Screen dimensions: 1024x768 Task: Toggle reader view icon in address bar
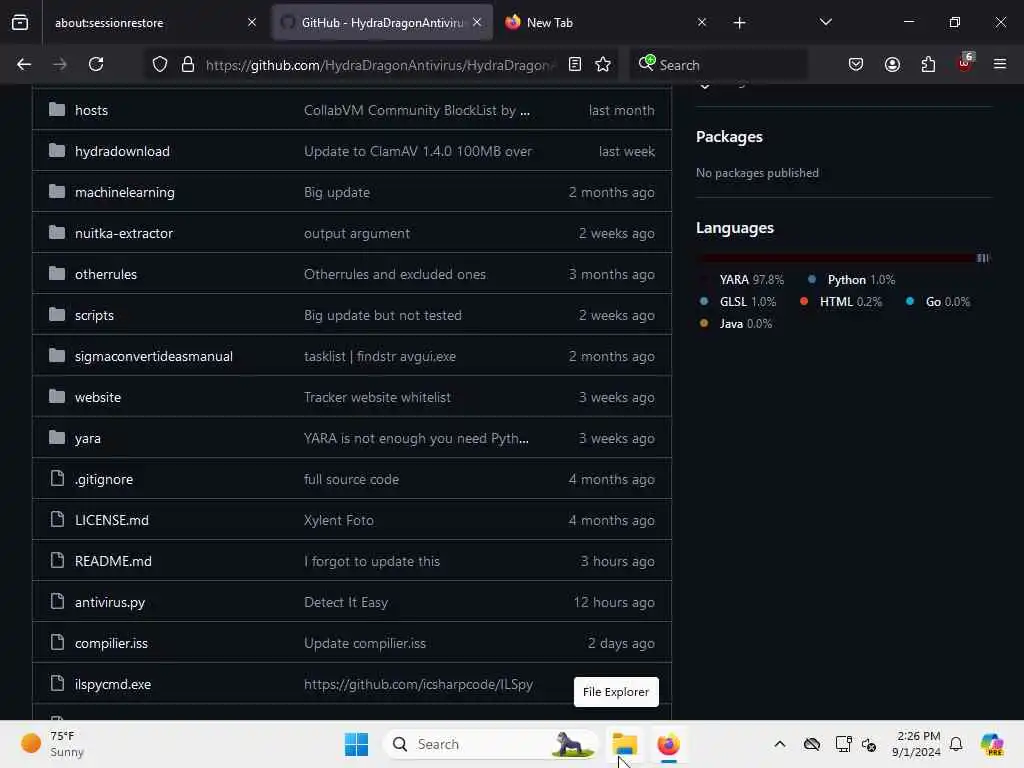pos(575,64)
